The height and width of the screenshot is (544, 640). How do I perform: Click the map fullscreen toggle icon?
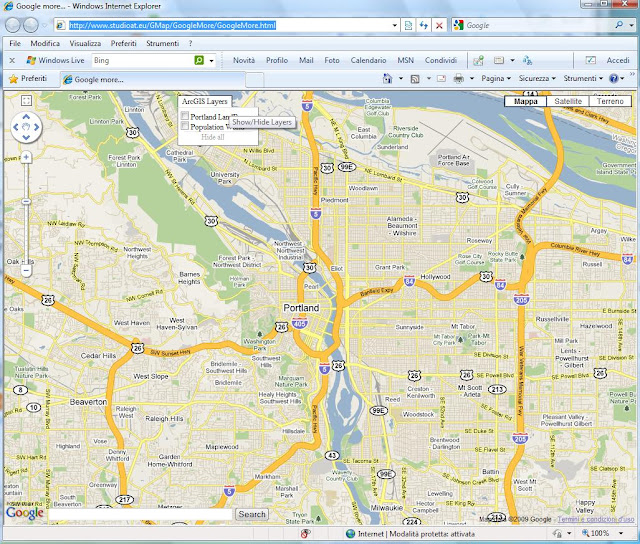26,101
